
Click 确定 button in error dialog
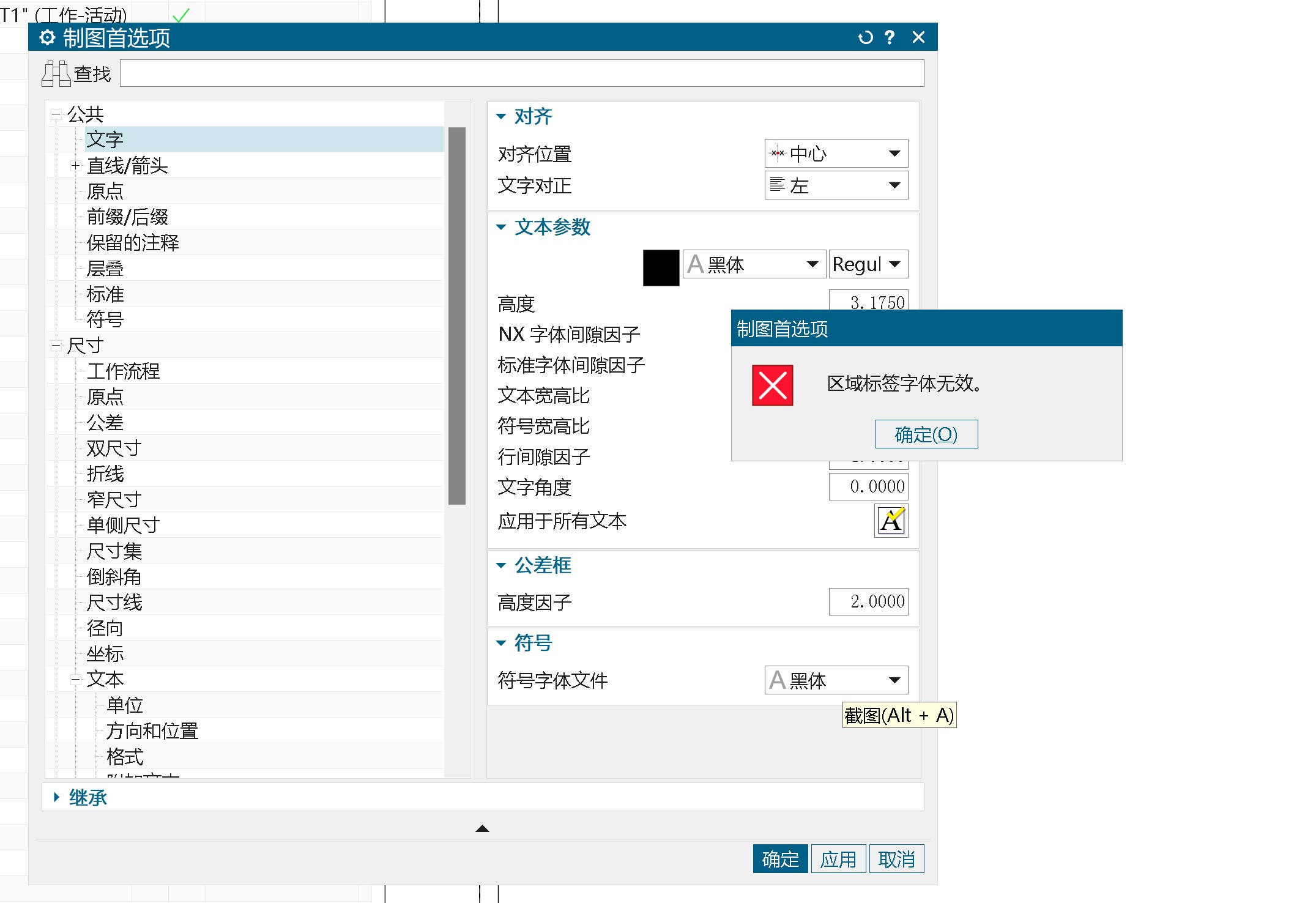[x=923, y=434]
